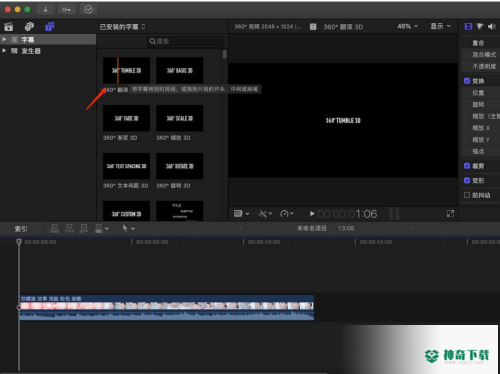Click the background tasks checkmark icon

[88, 10]
